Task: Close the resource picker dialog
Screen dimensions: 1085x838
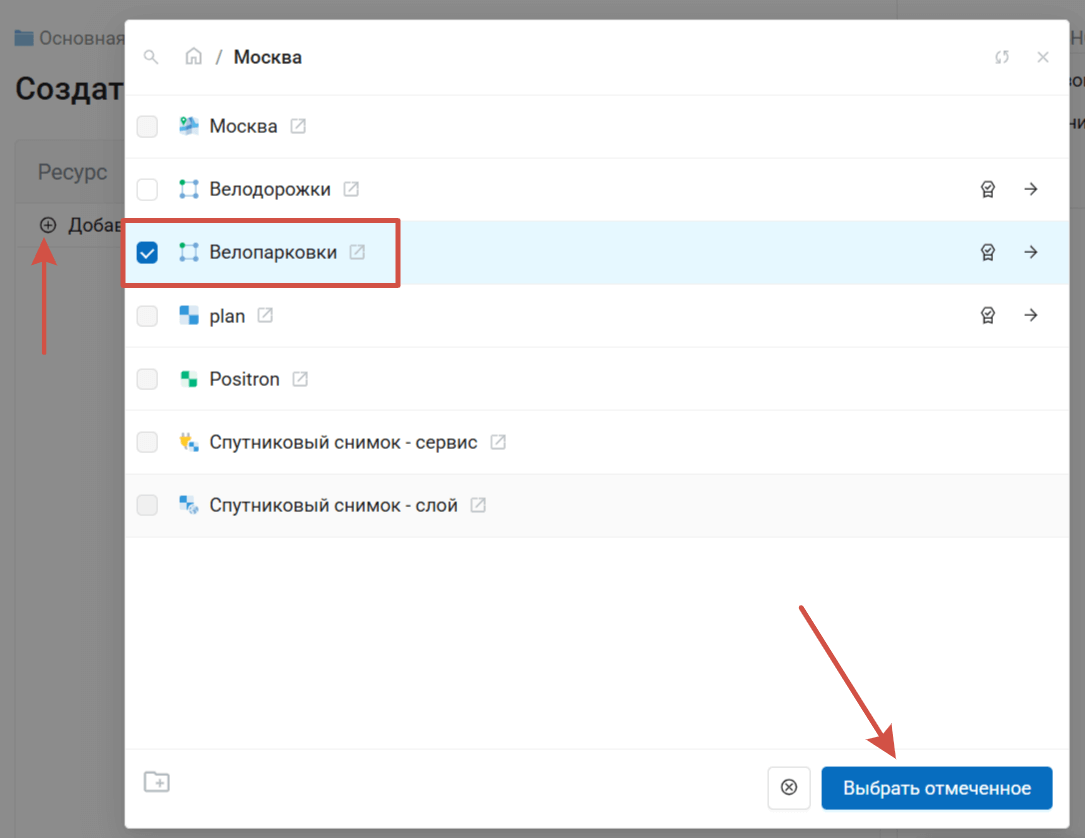Action: pos(1043,57)
